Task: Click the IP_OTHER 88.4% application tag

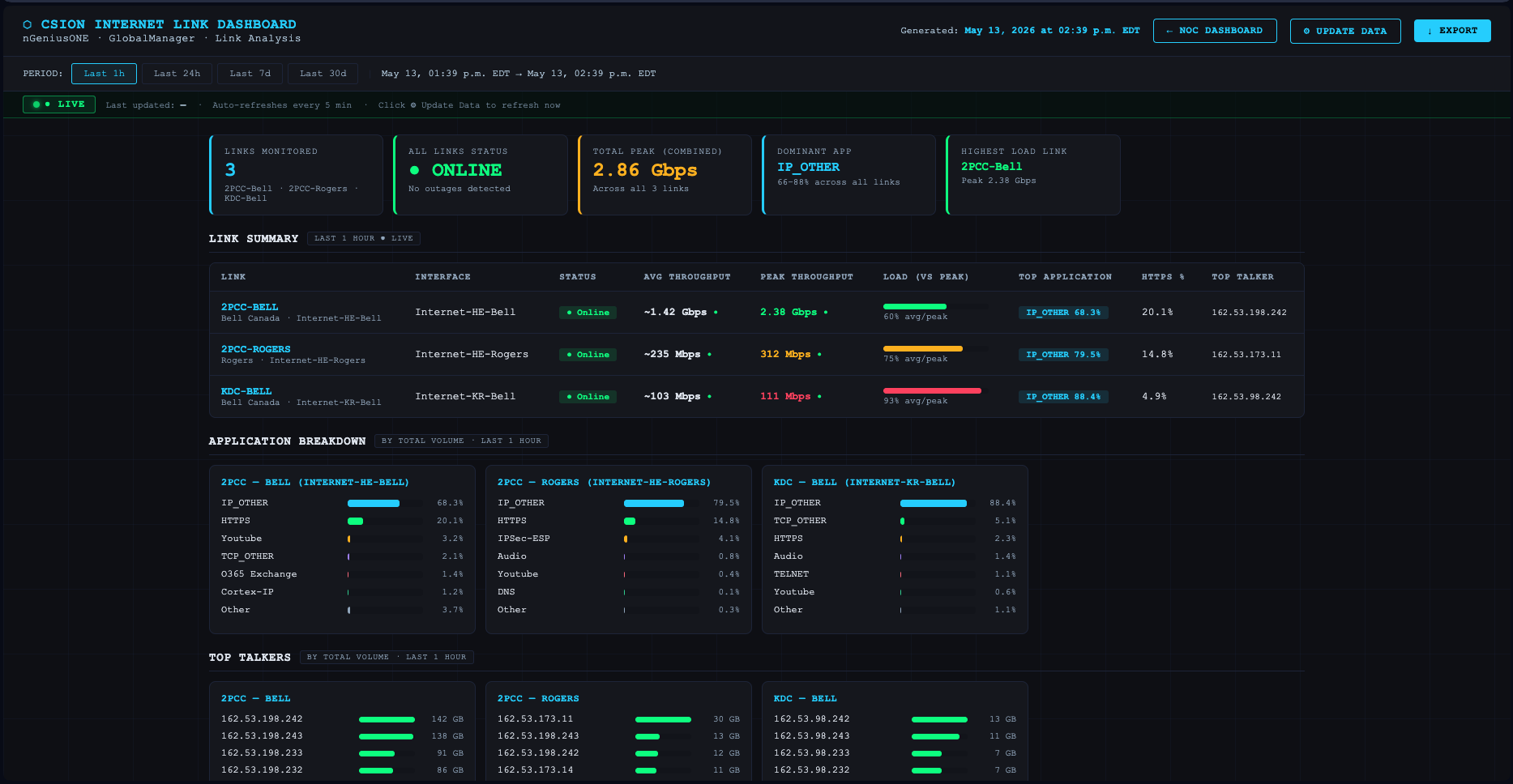Action: click(x=1063, y=397)
